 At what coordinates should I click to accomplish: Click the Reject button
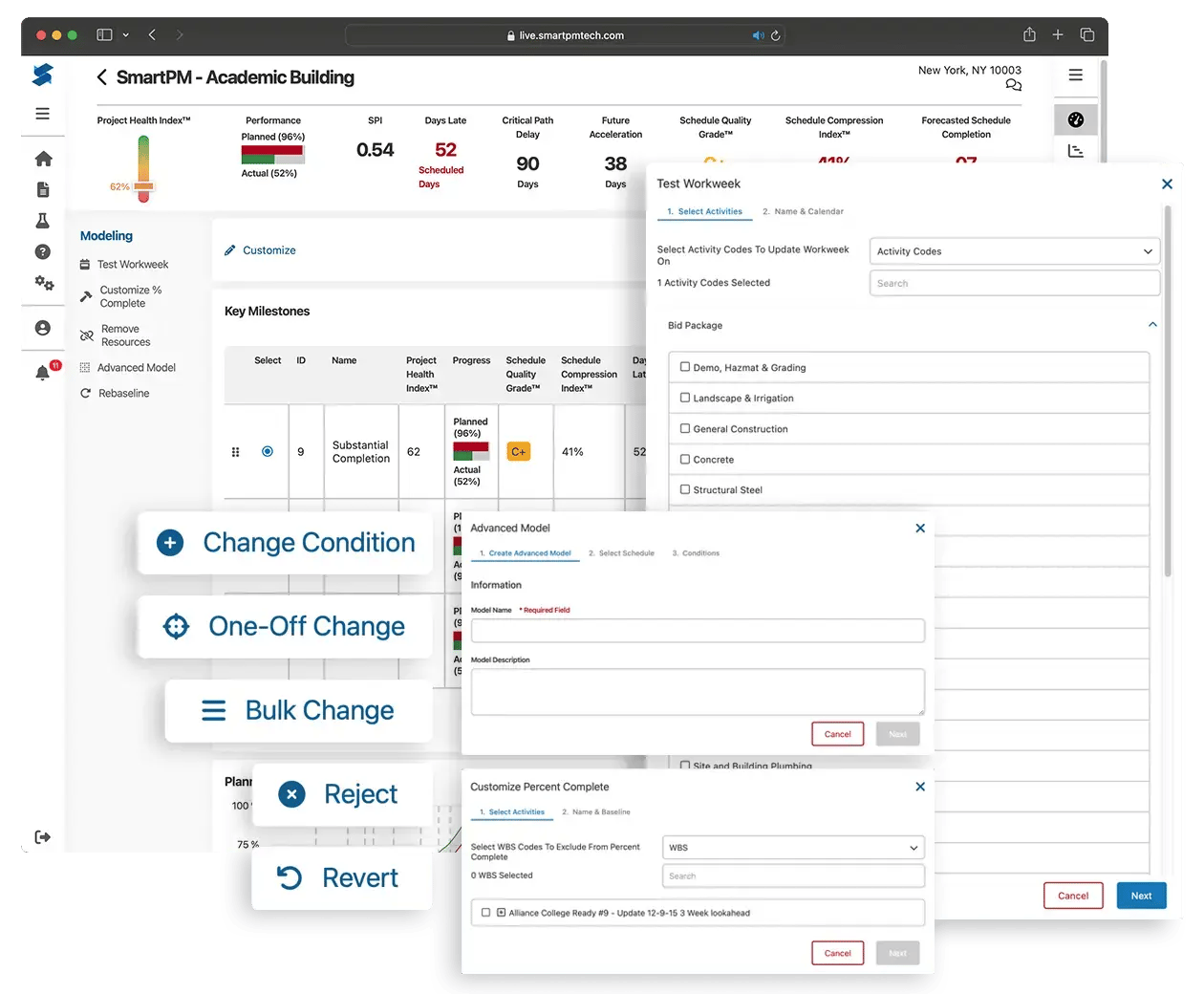(x=342, y=794)
